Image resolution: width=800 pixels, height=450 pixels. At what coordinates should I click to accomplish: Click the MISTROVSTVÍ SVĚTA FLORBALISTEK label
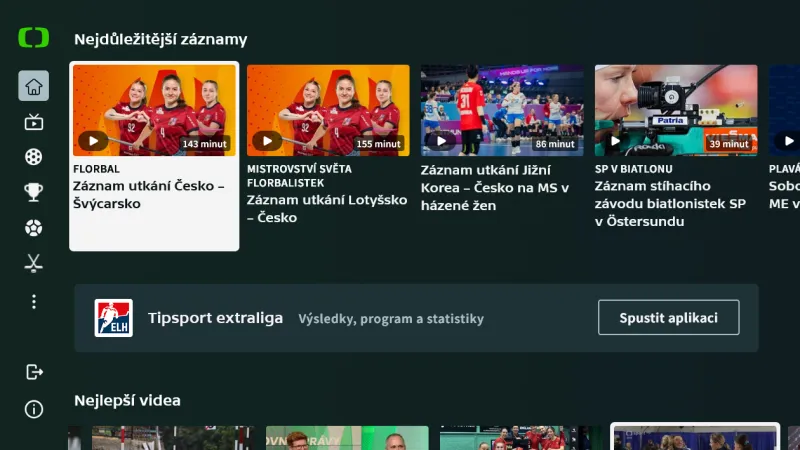(299, 176)
